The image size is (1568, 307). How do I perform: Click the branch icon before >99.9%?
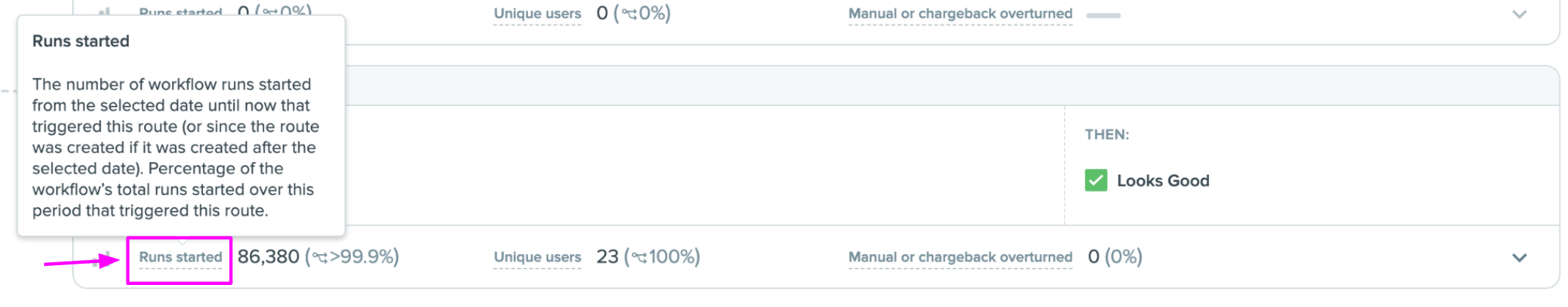click(x=320, y=257)
